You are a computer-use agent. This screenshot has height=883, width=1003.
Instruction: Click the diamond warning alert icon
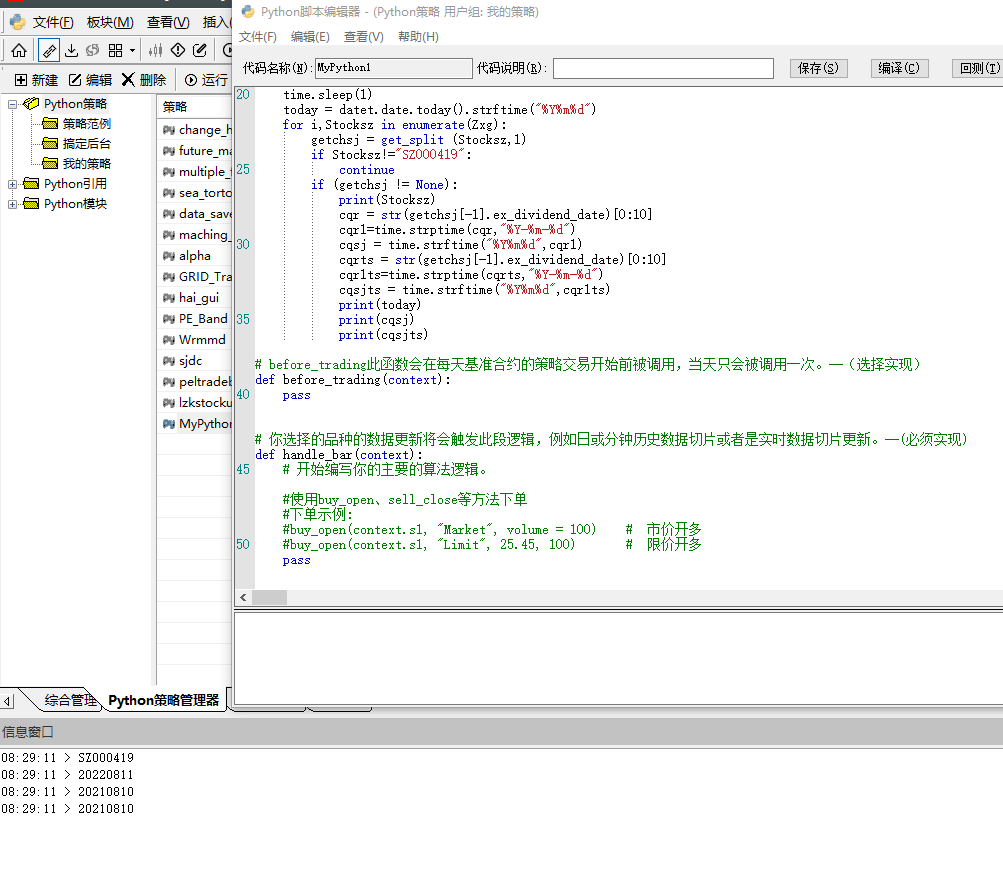point(178,50)
